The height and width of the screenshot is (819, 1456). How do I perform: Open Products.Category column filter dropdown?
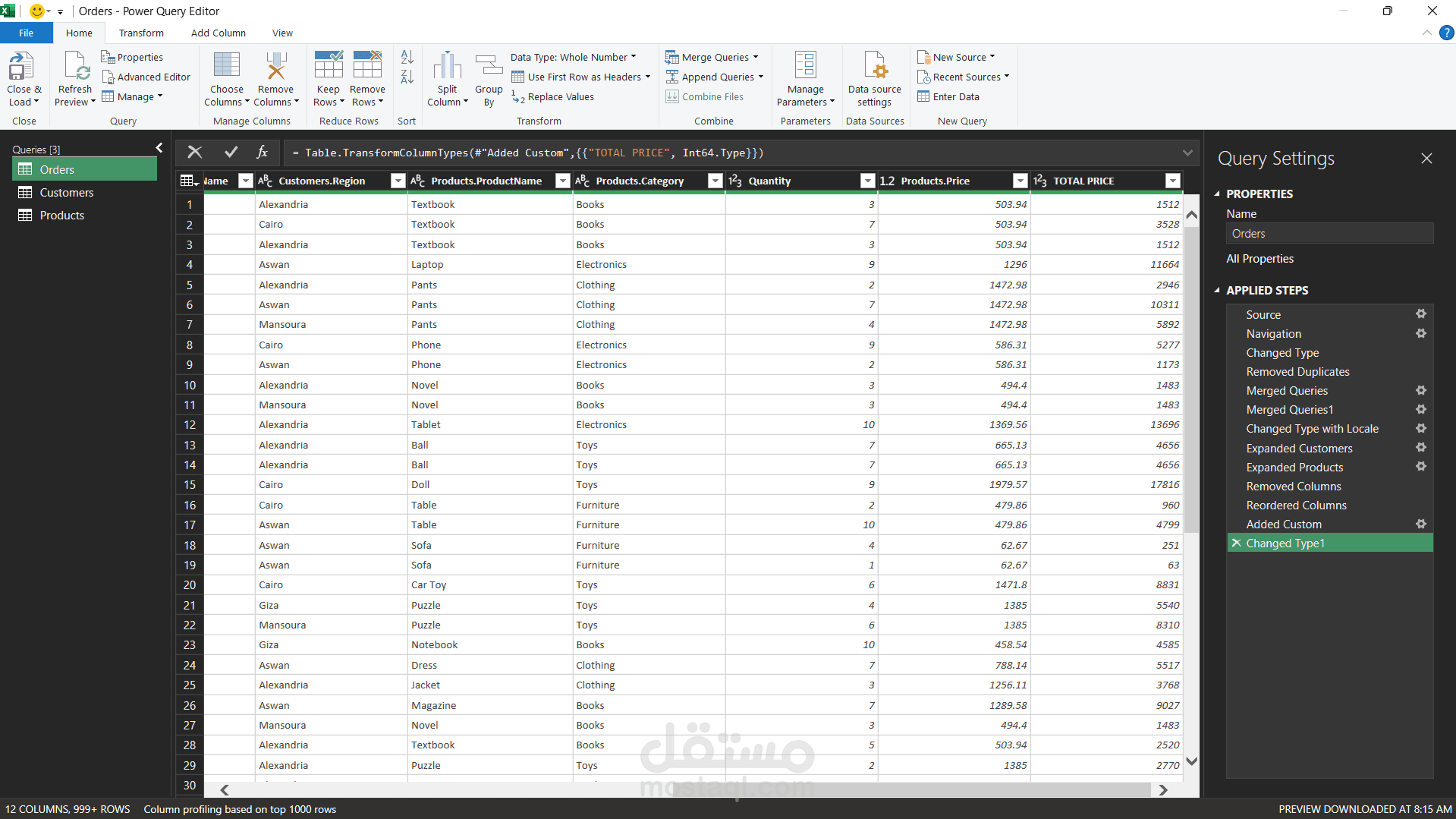pos(715,181)
